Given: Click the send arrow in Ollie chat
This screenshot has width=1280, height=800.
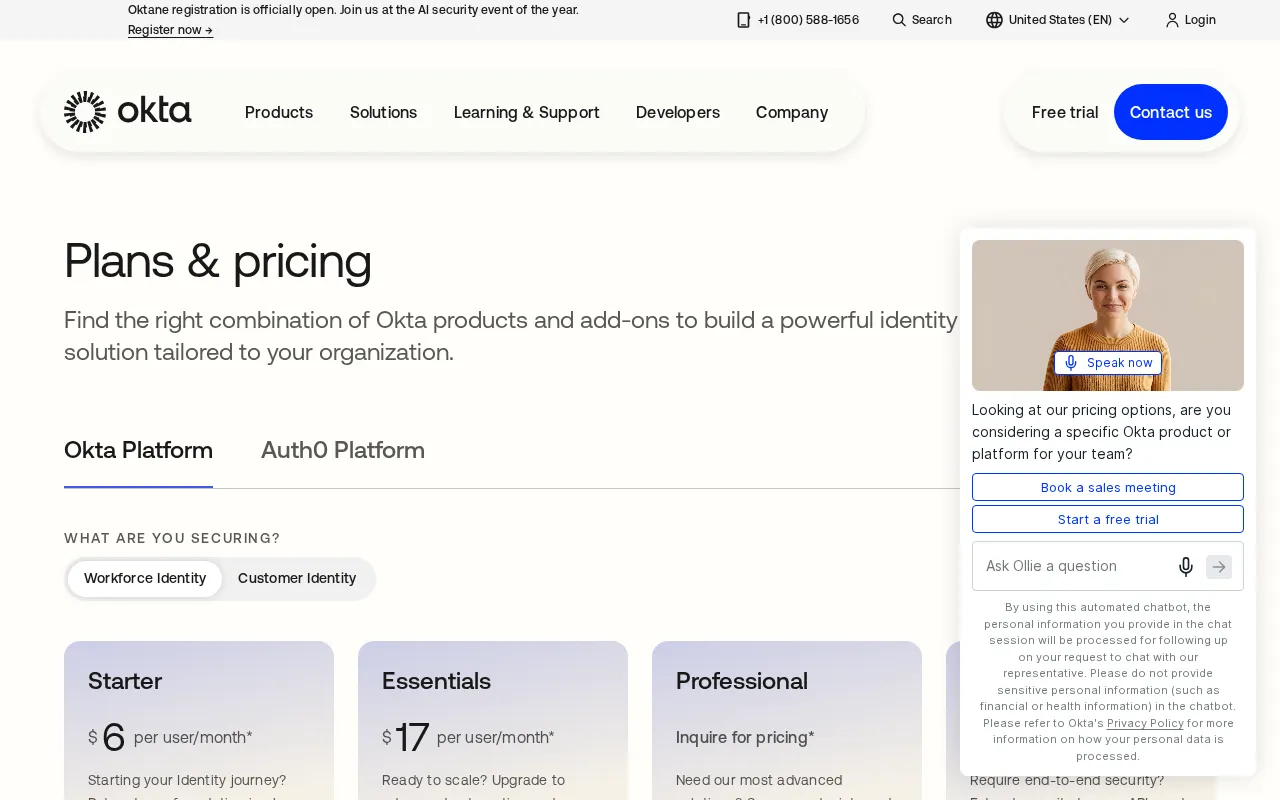Looking at the screenshot, I should pyautogui.click(x=1219, y=567).
